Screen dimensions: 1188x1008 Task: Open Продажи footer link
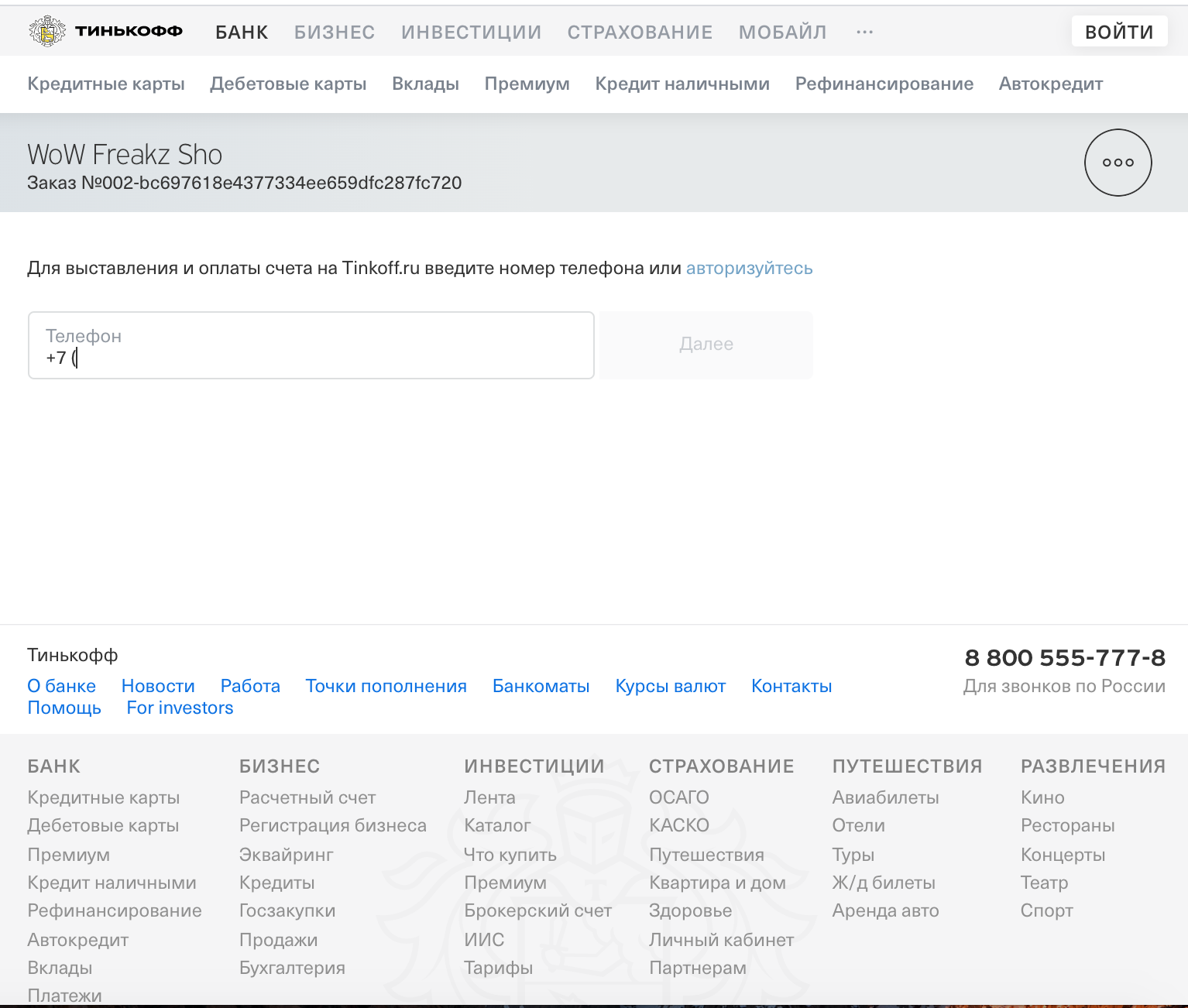click(279, 940)
